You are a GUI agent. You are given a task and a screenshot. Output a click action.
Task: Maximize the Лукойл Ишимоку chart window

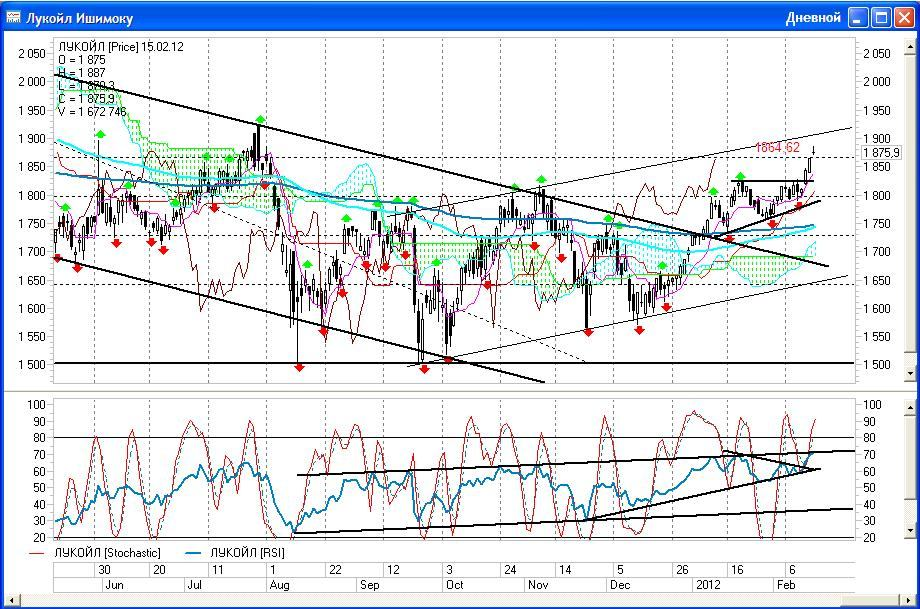[x=881, y=18]
